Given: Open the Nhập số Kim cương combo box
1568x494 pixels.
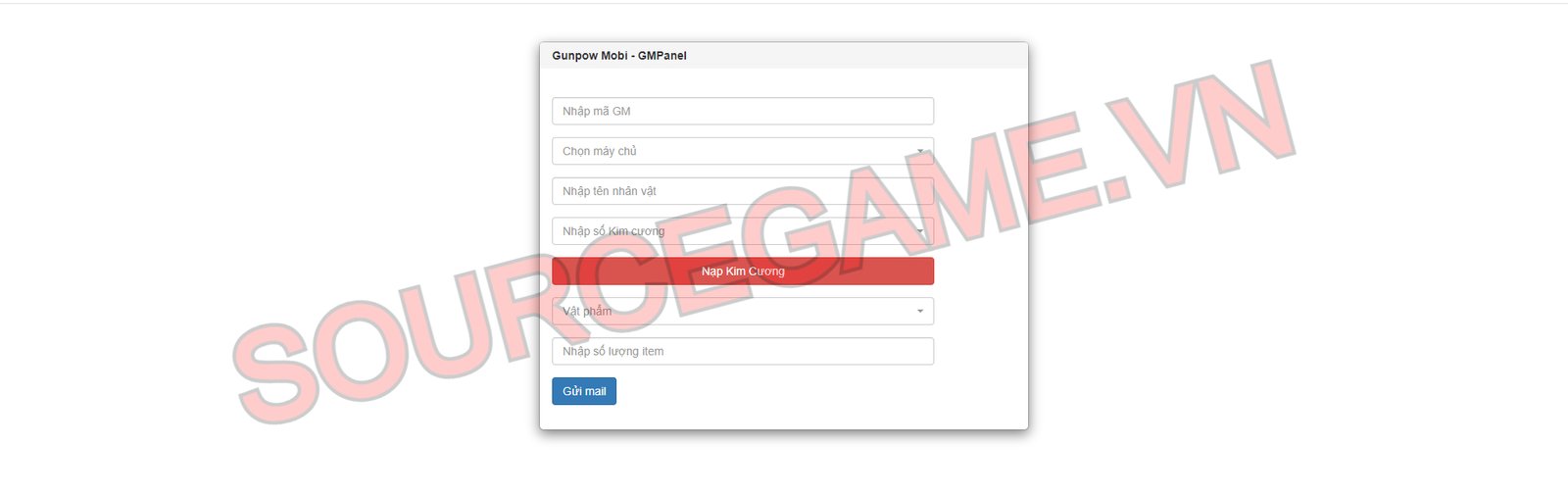Looking at the screenshot, I should coord(743,231).
